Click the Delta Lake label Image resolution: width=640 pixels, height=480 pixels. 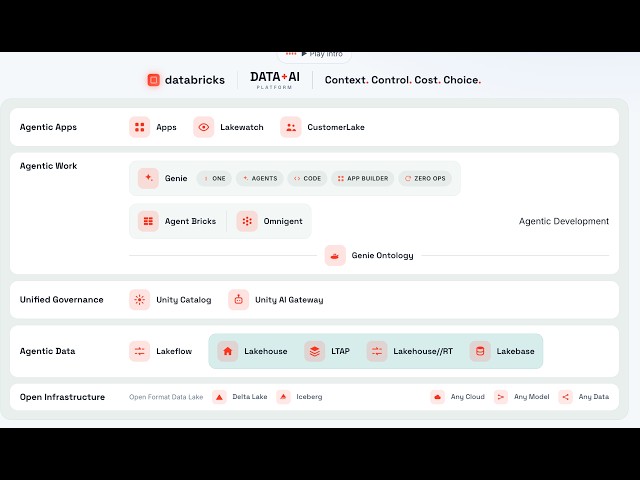click(x=250, y=397)
